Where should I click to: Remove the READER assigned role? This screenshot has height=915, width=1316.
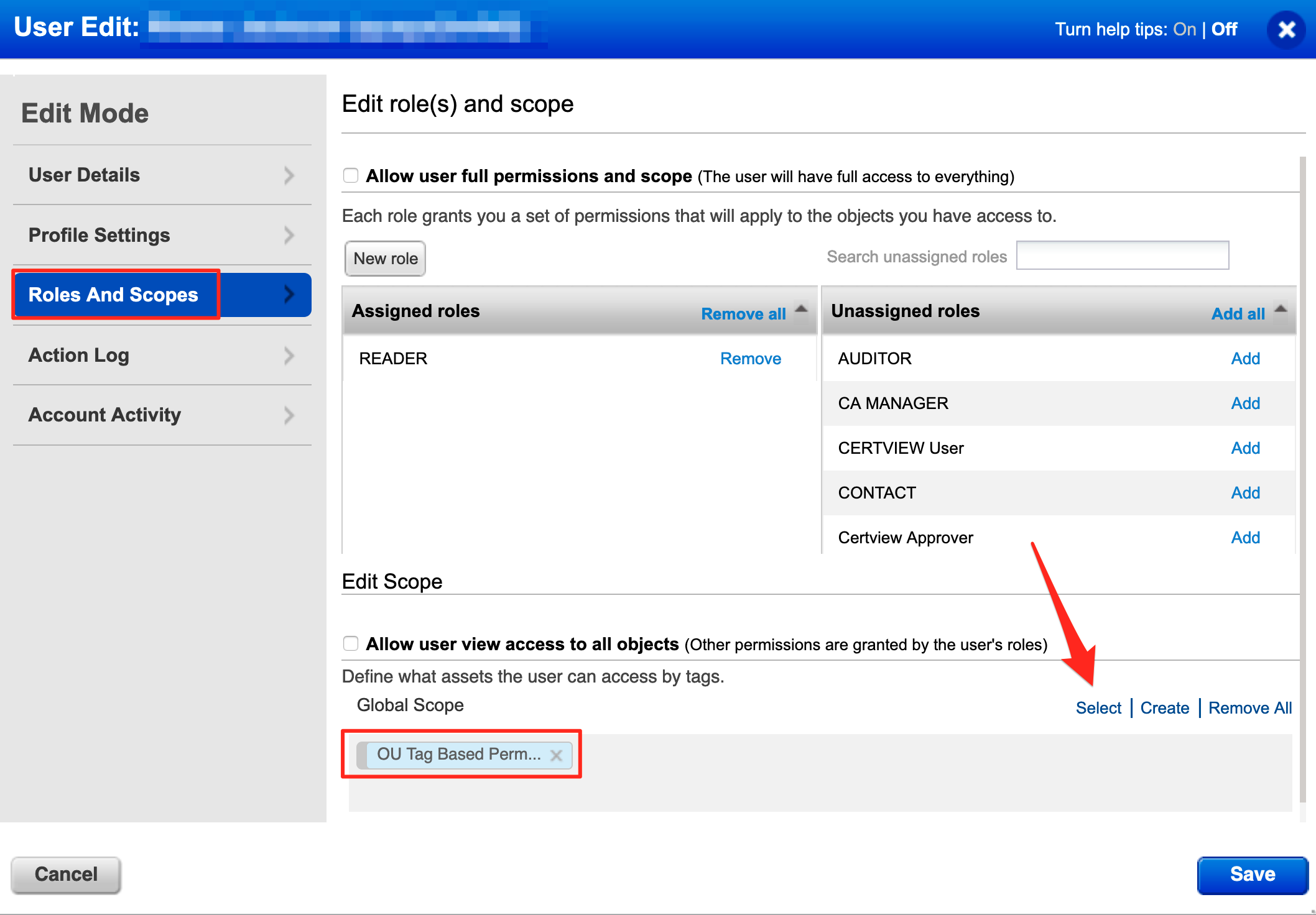pyautogui.click(x=750, y=358)
